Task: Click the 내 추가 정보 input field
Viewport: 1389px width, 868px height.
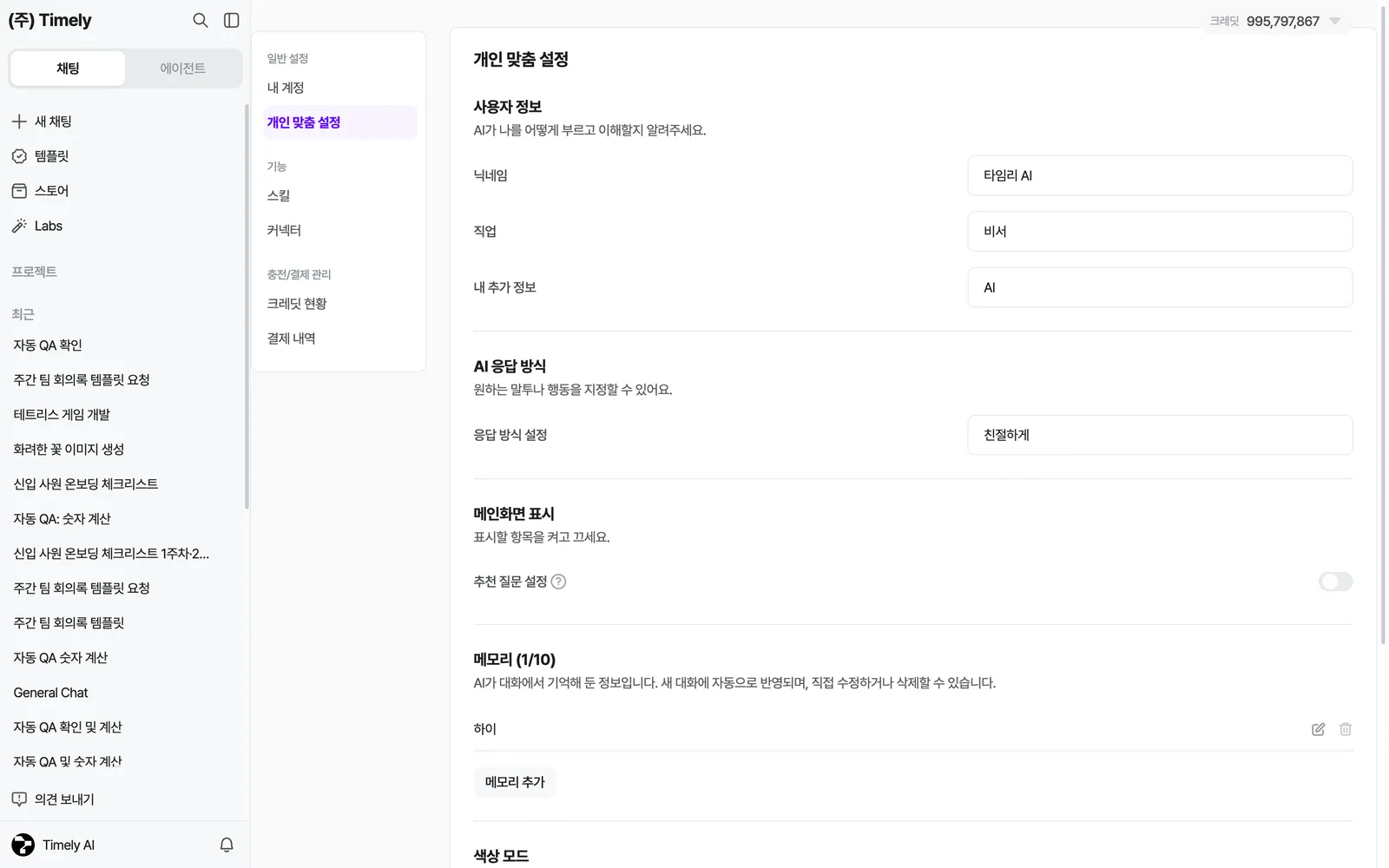Action: [1160, 287]
